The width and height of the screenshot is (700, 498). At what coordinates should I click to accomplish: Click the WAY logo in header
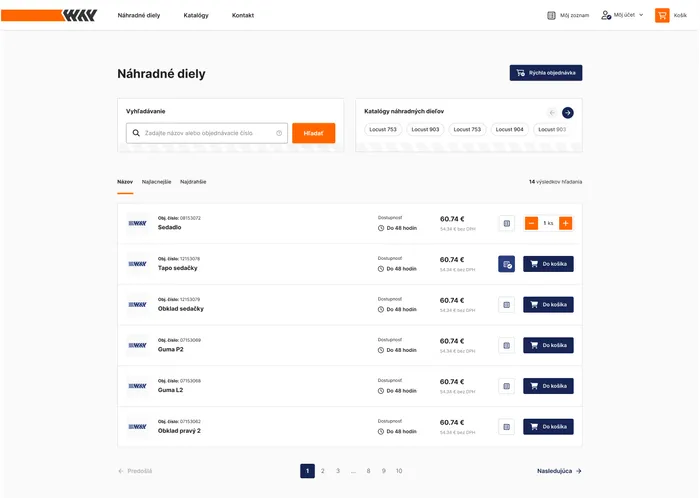point(49,15)
